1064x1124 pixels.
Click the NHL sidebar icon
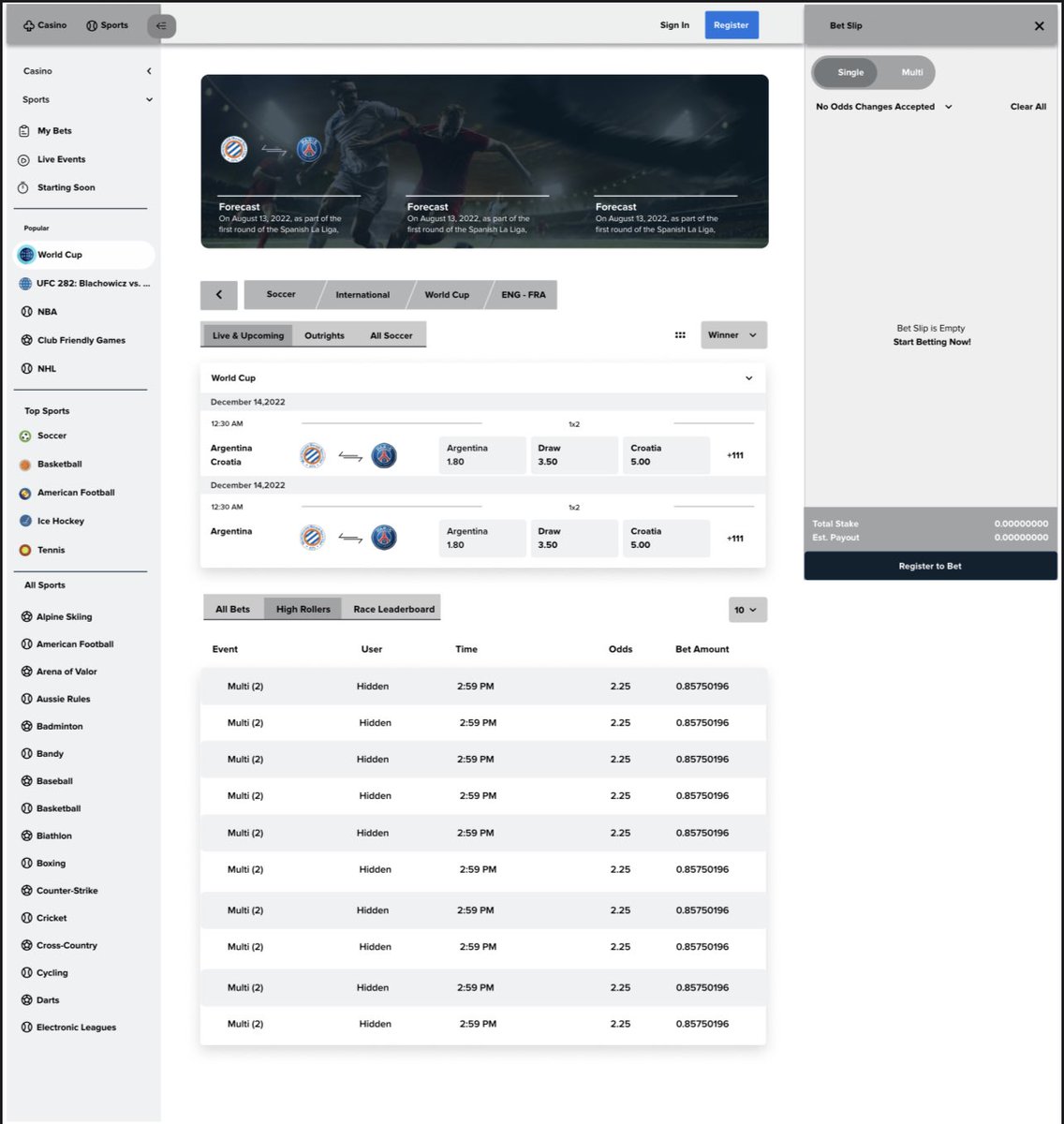[x=26, y=369]
